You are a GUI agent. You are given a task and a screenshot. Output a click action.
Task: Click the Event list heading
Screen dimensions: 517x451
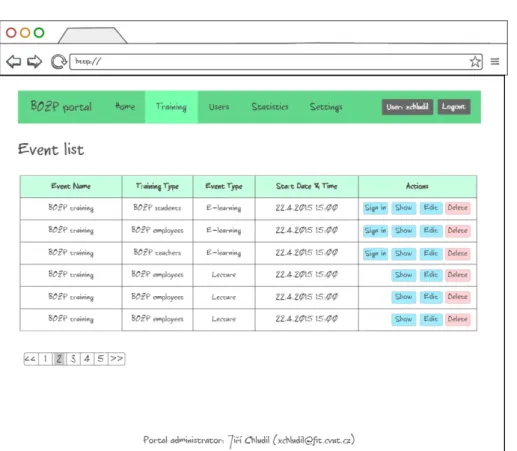[x=51, y=149]
